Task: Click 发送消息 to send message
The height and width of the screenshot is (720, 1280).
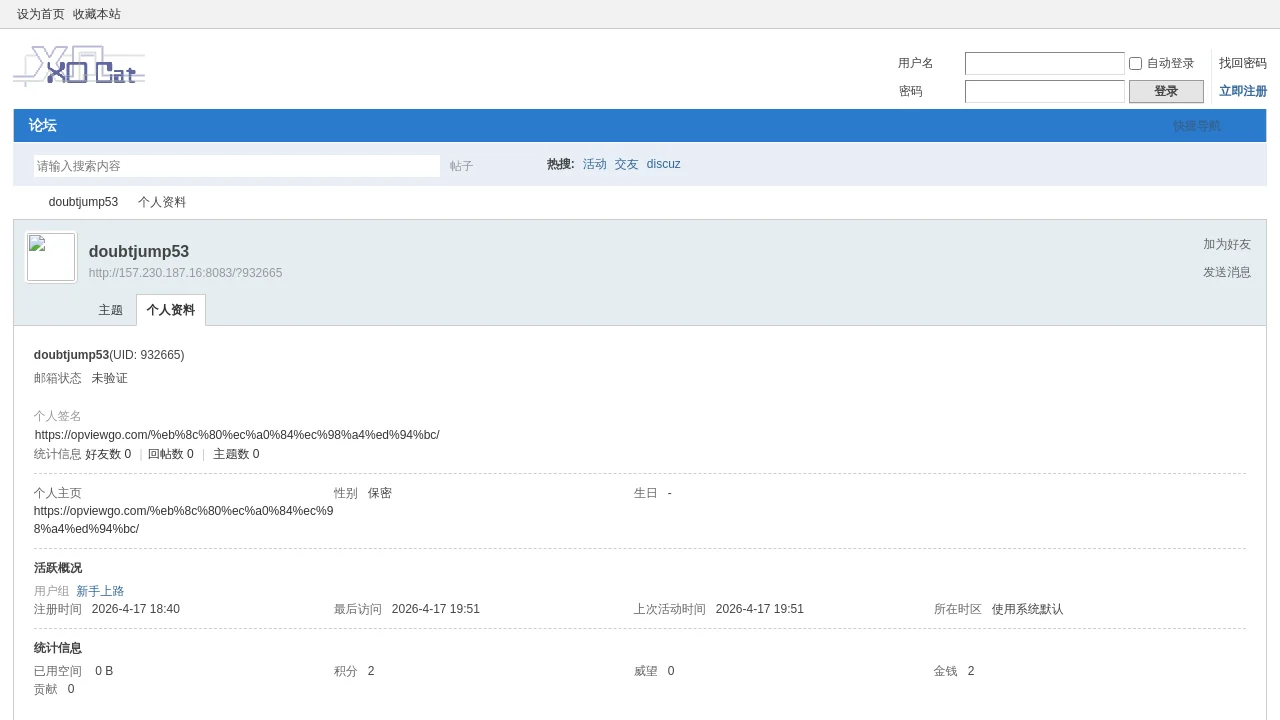Action: pos(1226,272)
